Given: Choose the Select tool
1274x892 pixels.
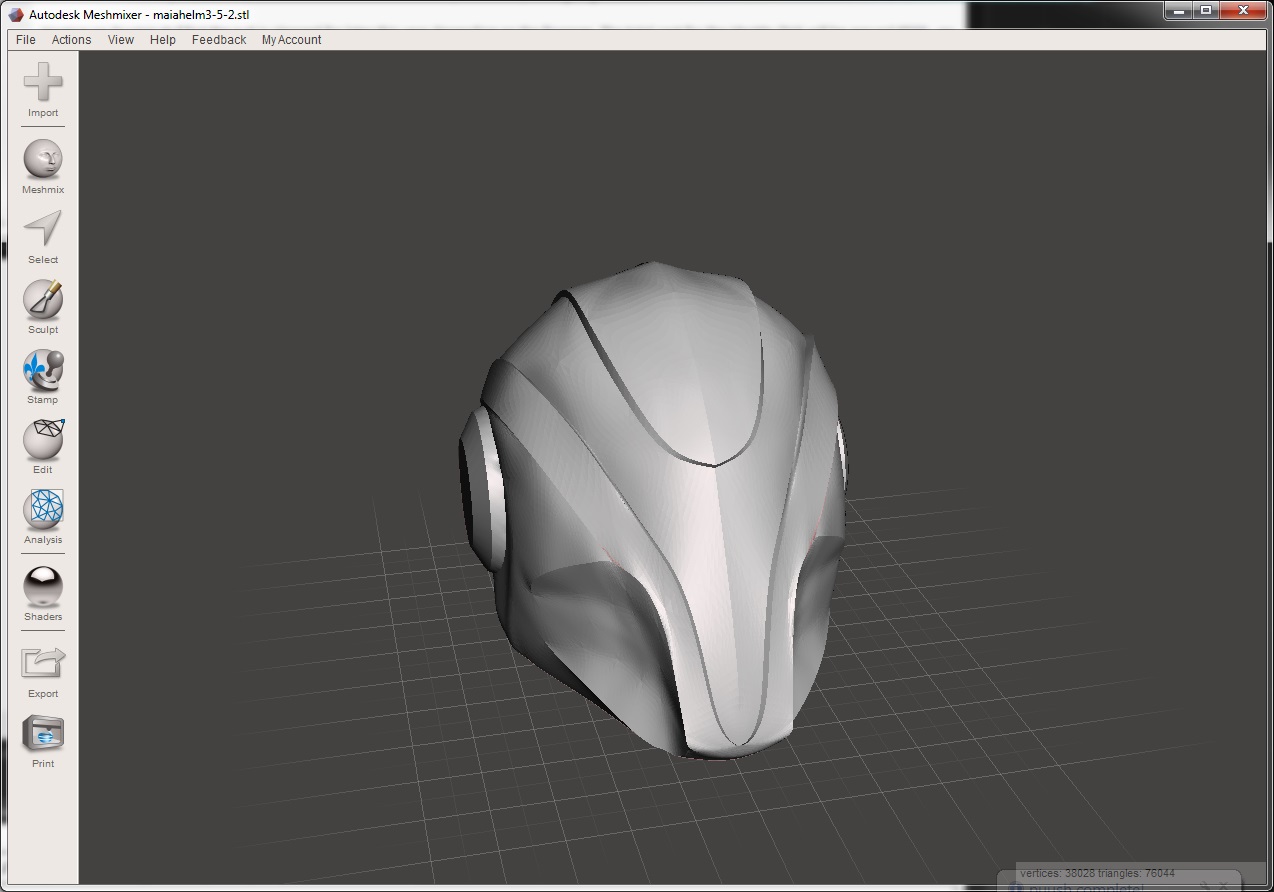Looking at the screenshot, I should point(43,229).
